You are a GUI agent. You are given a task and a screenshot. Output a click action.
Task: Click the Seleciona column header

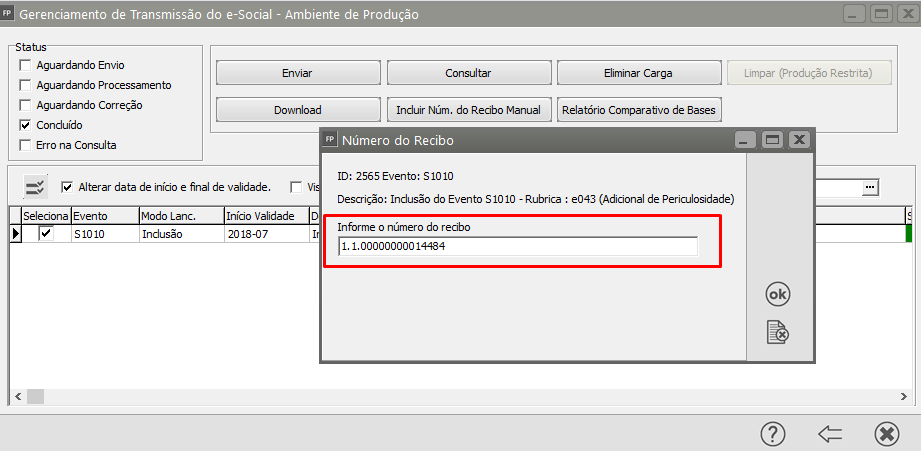(x=46, y=216)
